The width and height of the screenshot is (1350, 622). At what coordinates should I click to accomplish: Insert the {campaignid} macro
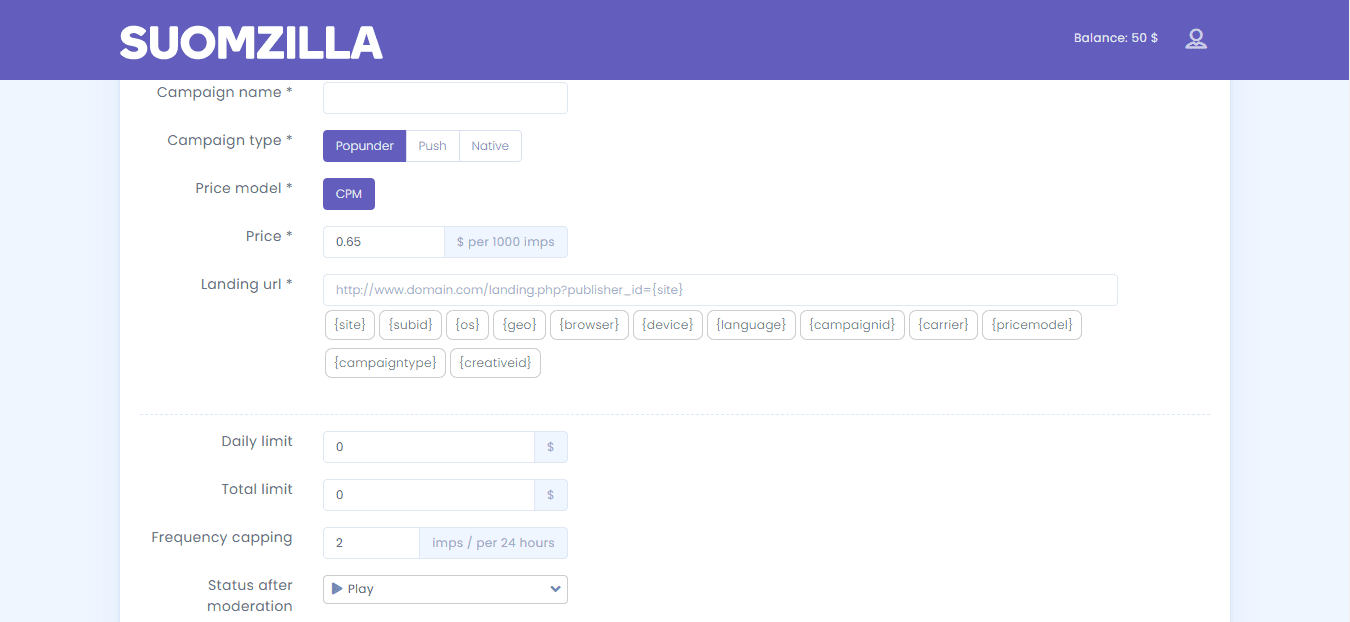(x=852, y=324)
